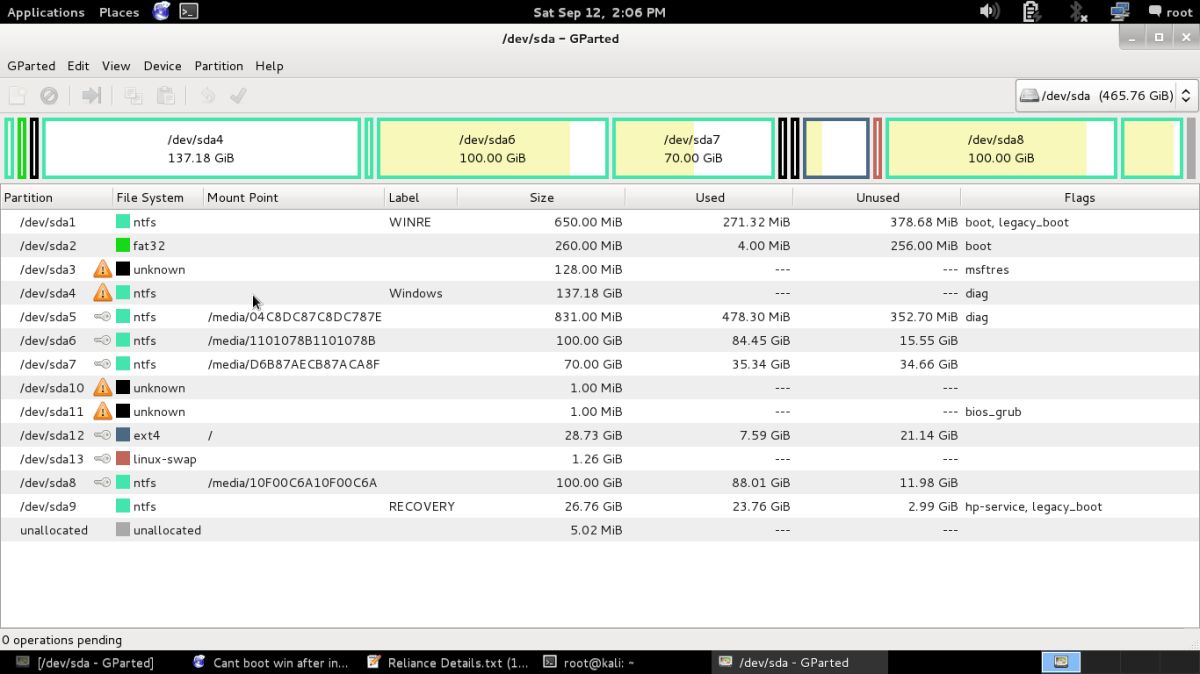Click the Bluetooth status icon in panel

(1077, 12)
